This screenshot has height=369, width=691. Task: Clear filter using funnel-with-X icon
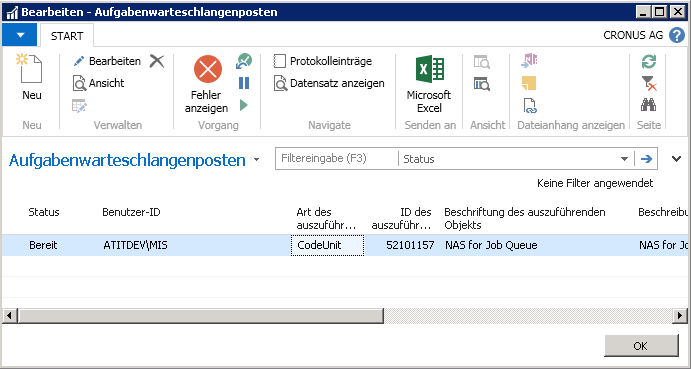pyautogui.click(x=649, y=83)
